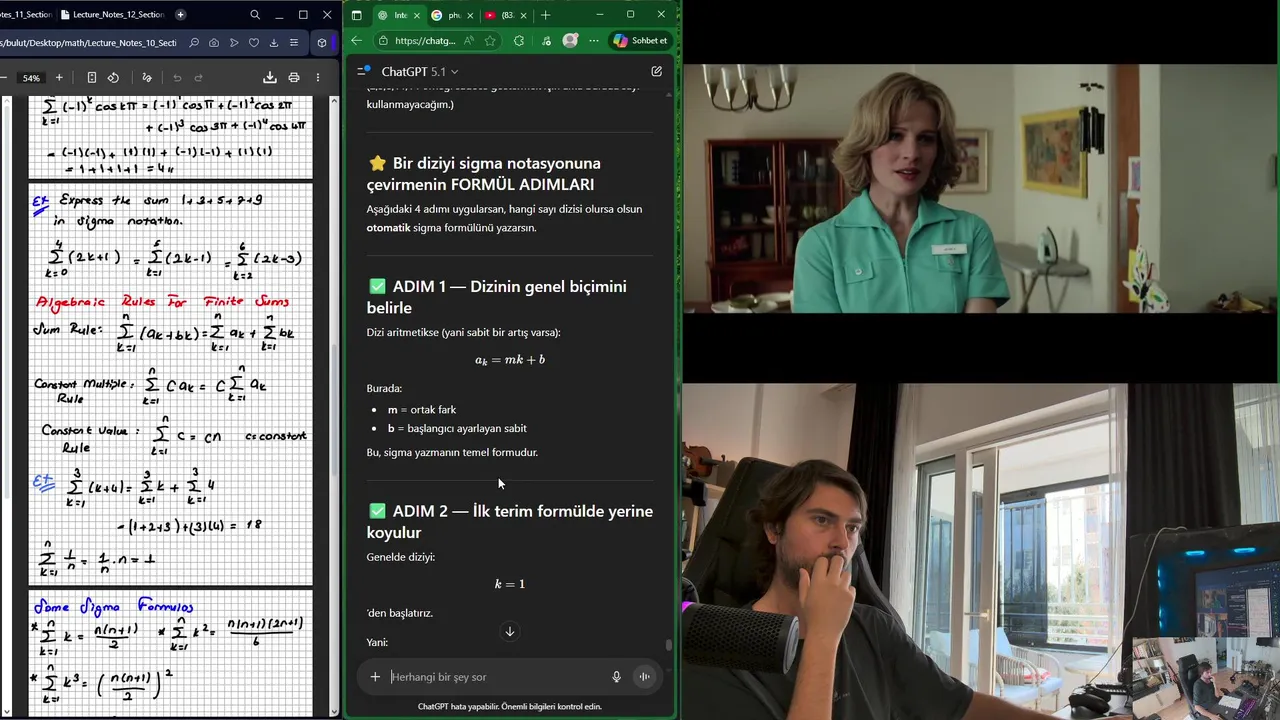1280x720 pixels.
Task: Download the PDF from the viewer toolbar
Action: (269, 77)
